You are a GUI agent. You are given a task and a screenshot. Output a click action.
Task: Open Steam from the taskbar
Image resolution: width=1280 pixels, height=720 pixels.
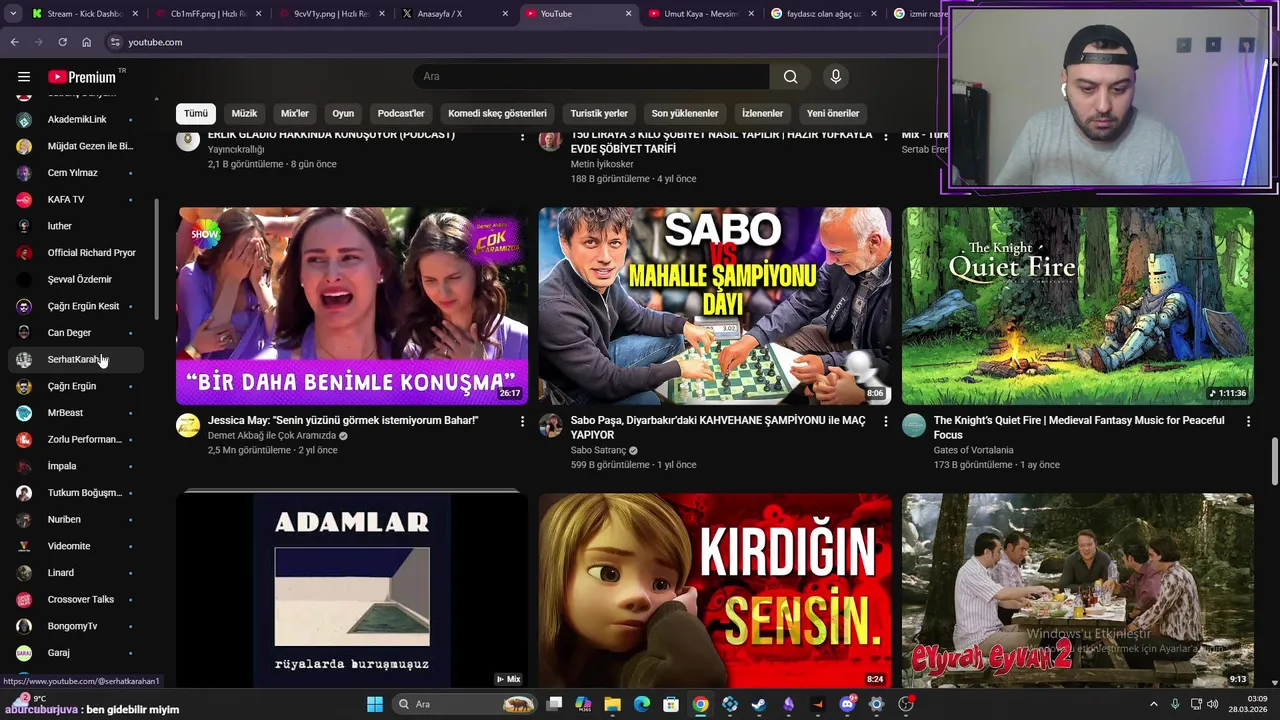(x=759, y=704)
